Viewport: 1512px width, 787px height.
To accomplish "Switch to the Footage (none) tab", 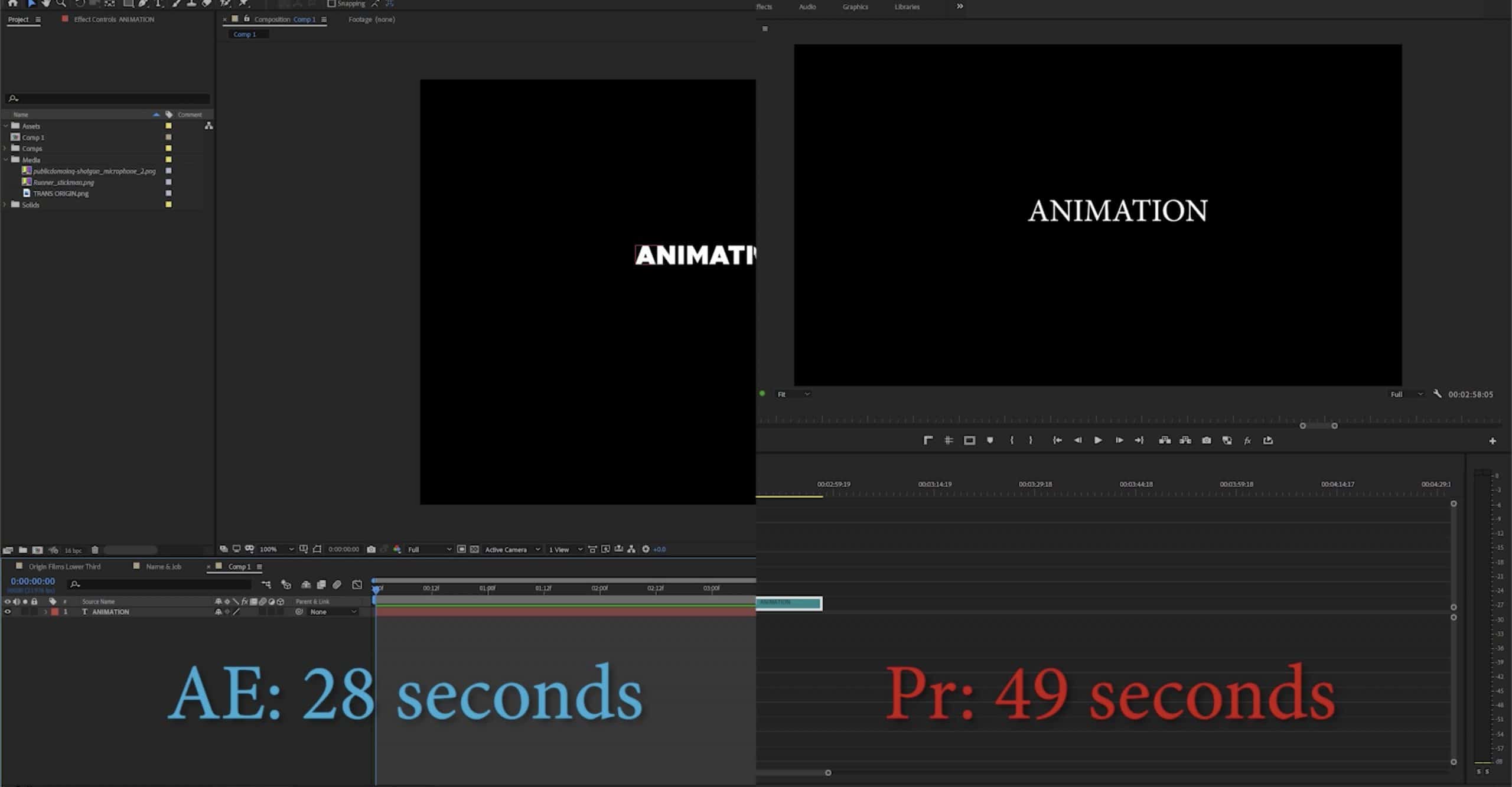I will (x=372, y=19).
